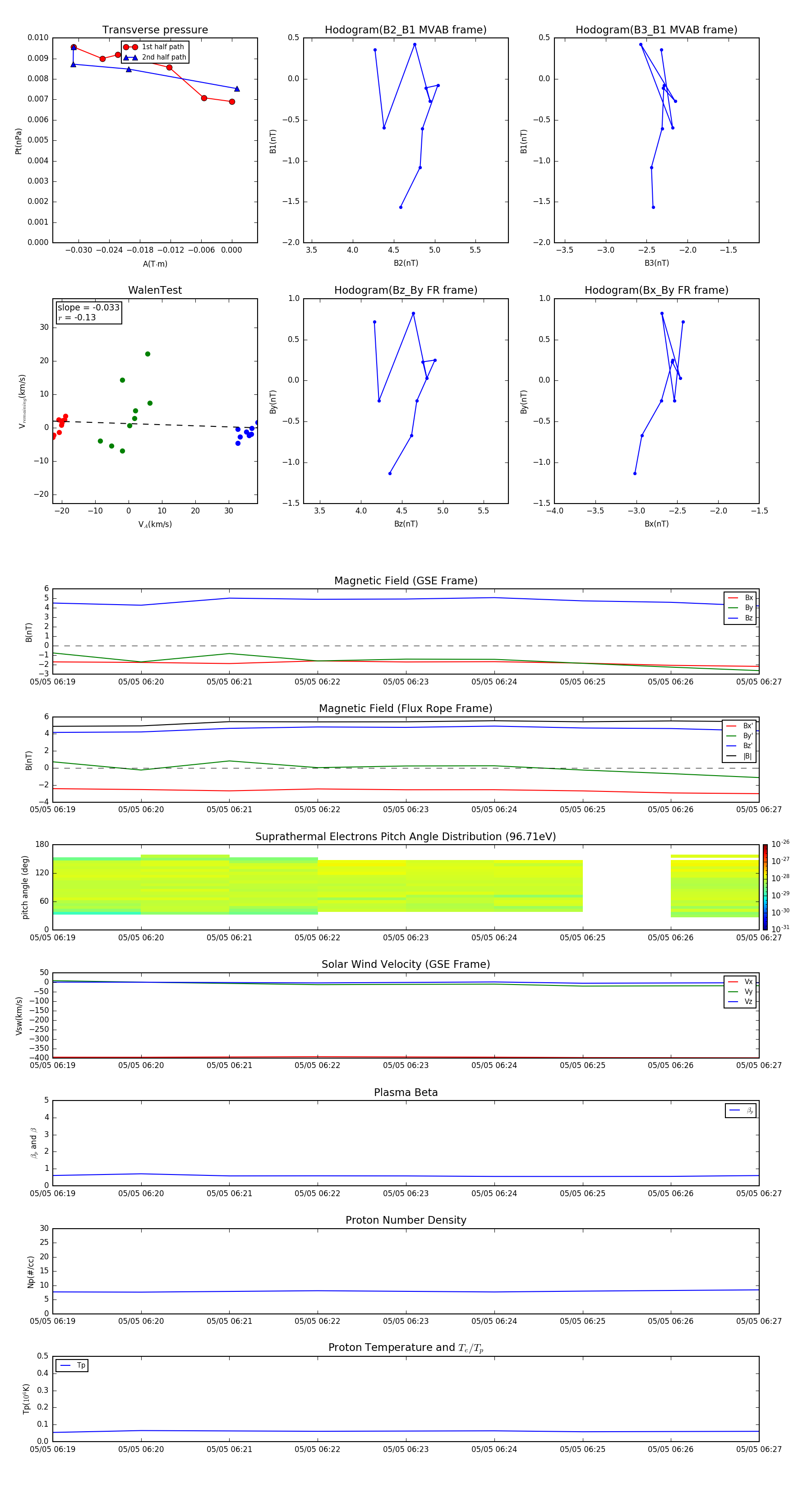Click the dashed fit line in WalenTest plot
The width and height of the screenshot is (812, 1489).
coord(155,424)
